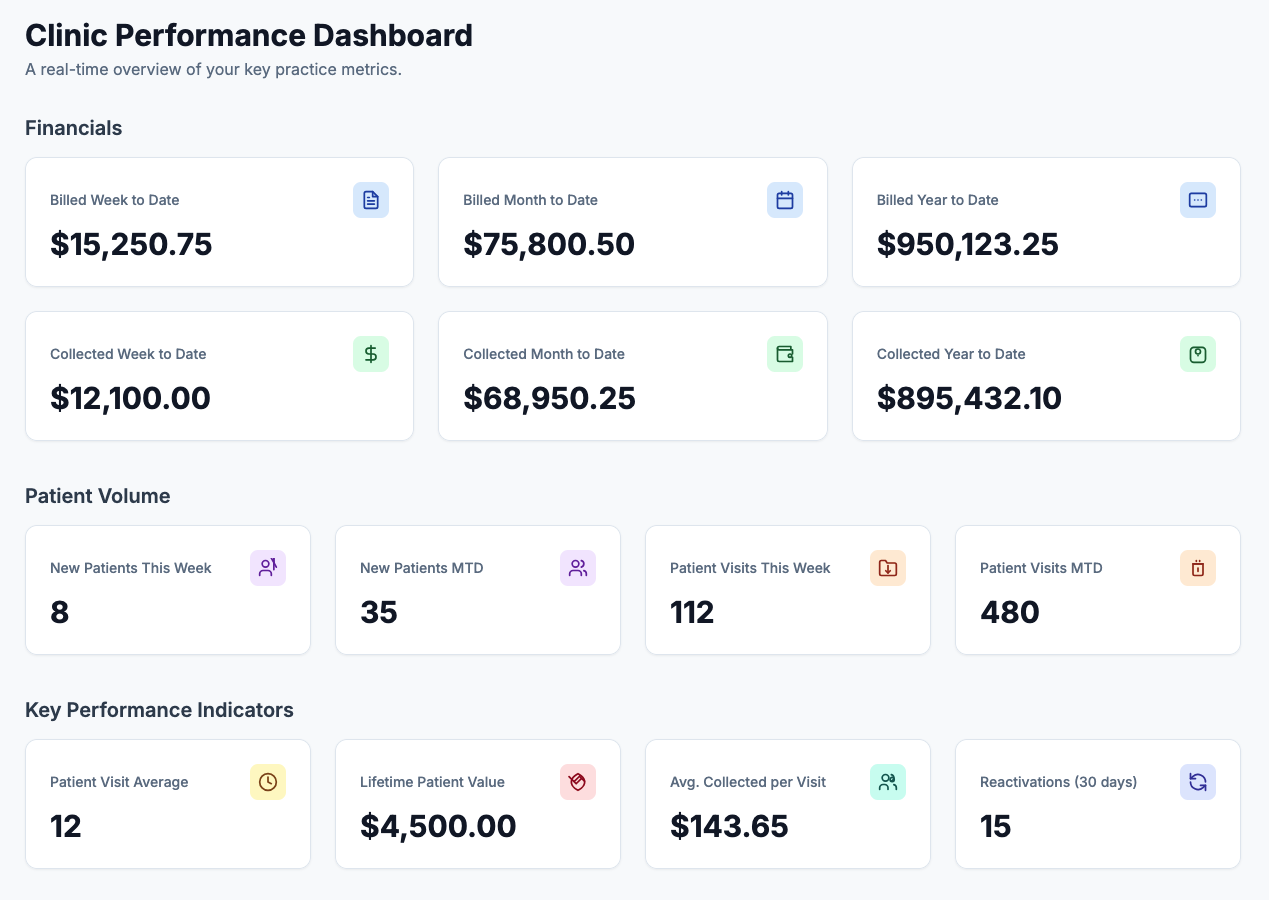
Task: Click the orange icon on Patient Visits MTD
Action: pyautogui.click(x=1198, y=568)
